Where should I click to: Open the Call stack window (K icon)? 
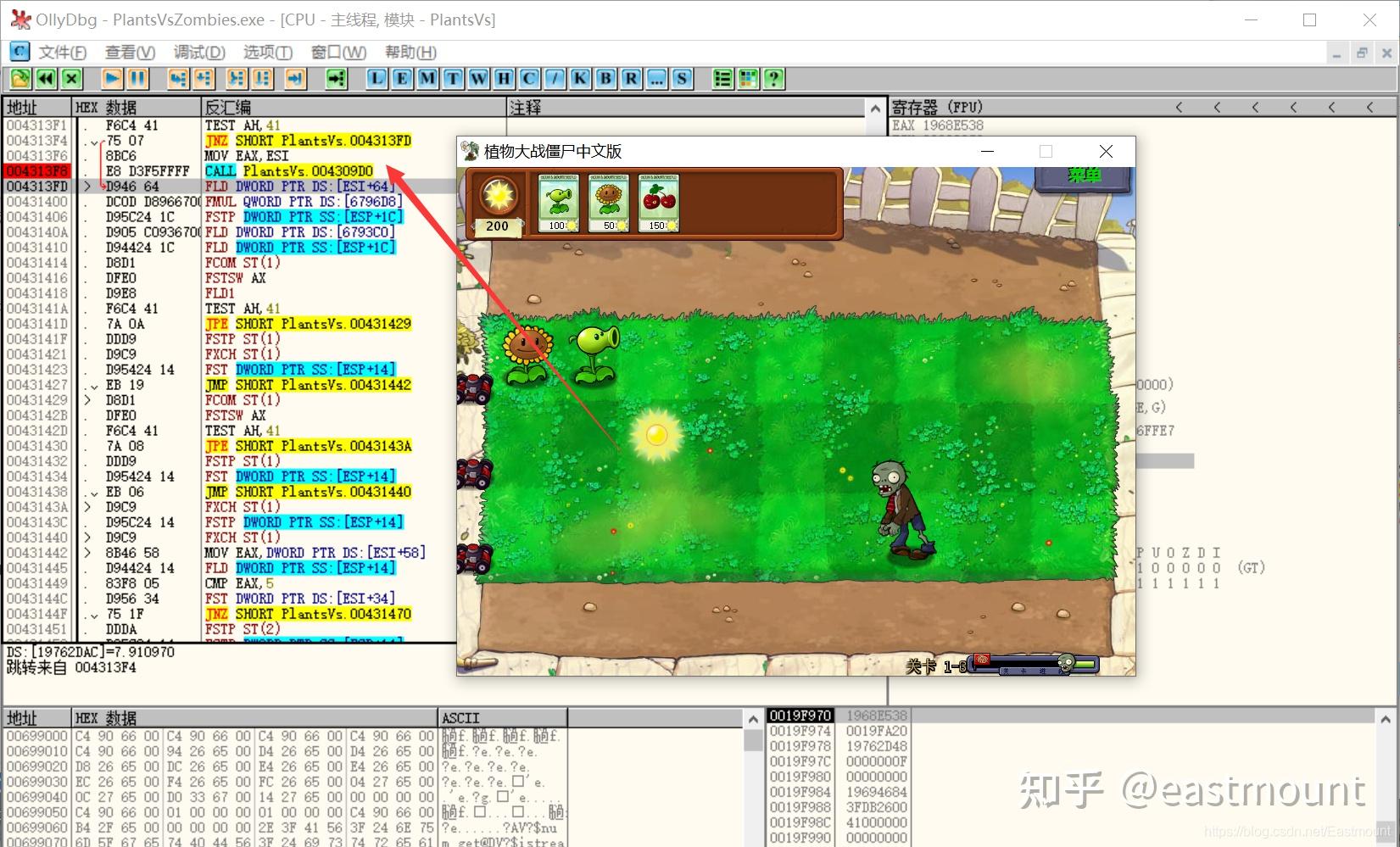coord(579,78)
